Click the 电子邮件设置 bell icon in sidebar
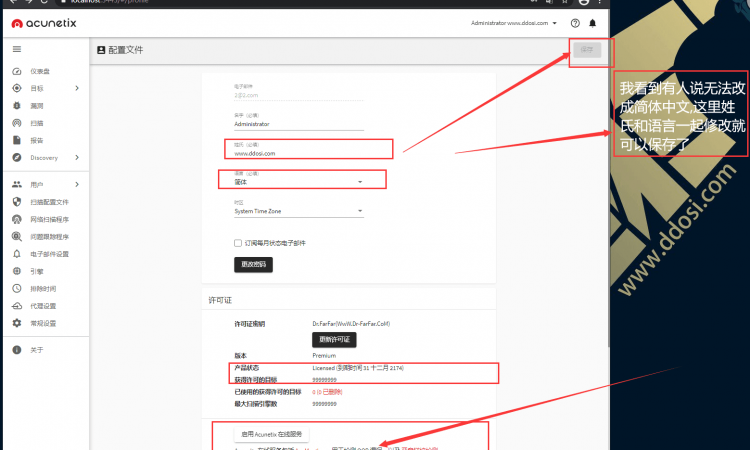The image size is (750, 450). pos(17,254)
